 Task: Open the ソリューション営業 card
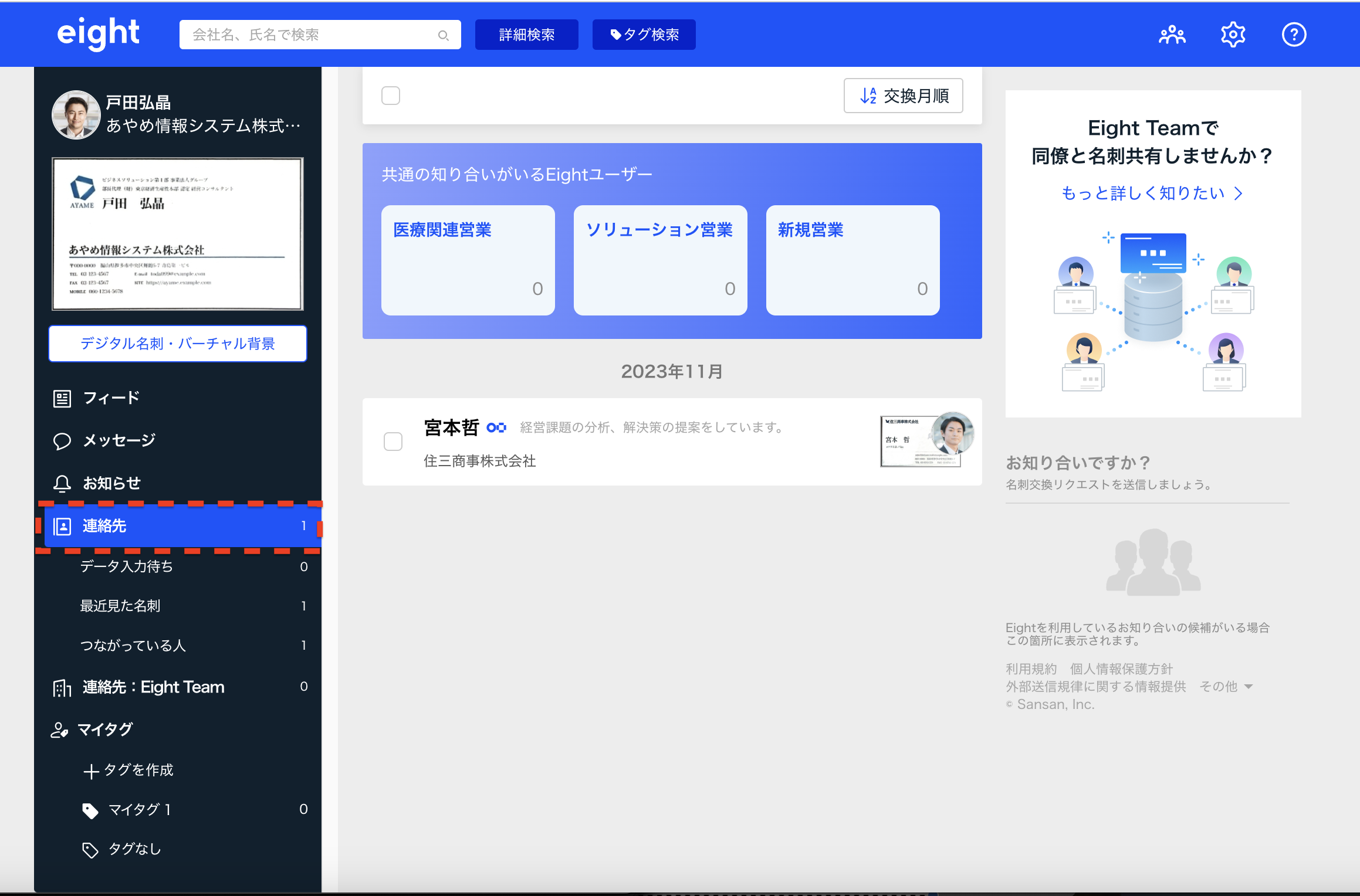click(661, 260)
